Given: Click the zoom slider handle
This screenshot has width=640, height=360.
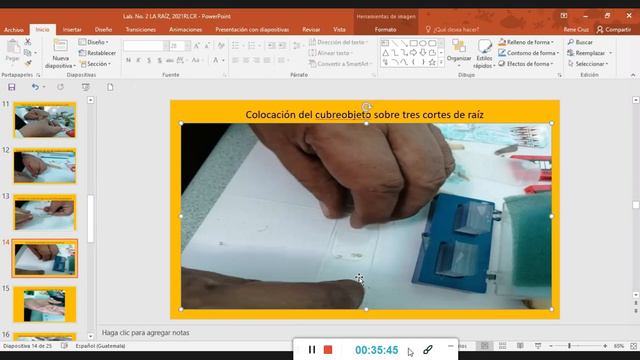Looking at the screenshot, I should [569, 346].
